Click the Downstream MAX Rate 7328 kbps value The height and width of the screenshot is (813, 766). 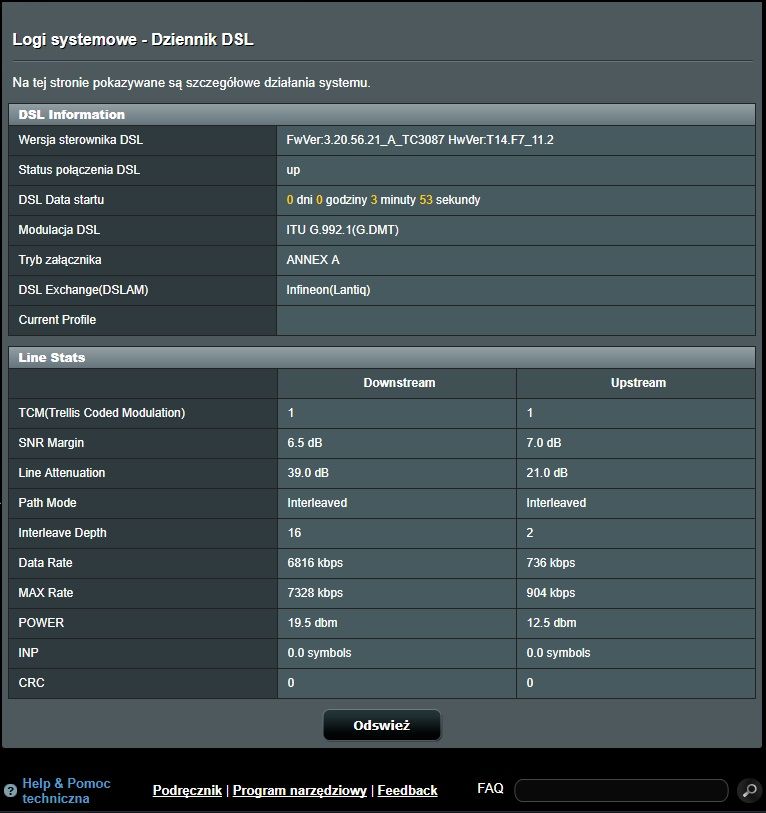coord(315,593)
